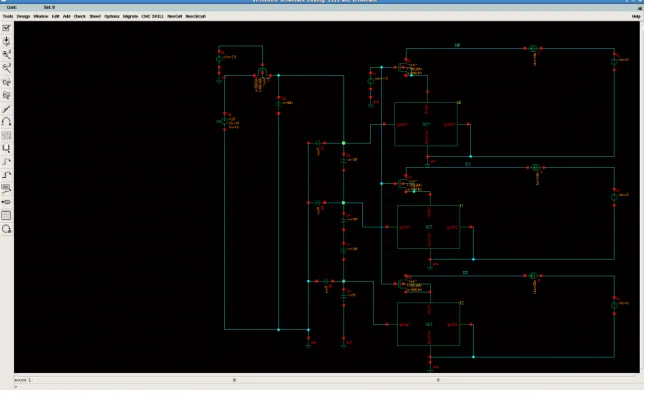Image resolution: width=646 pixels, height=398 pixels.
Task: Open the Add menu
Action: (x=66, y=16)
